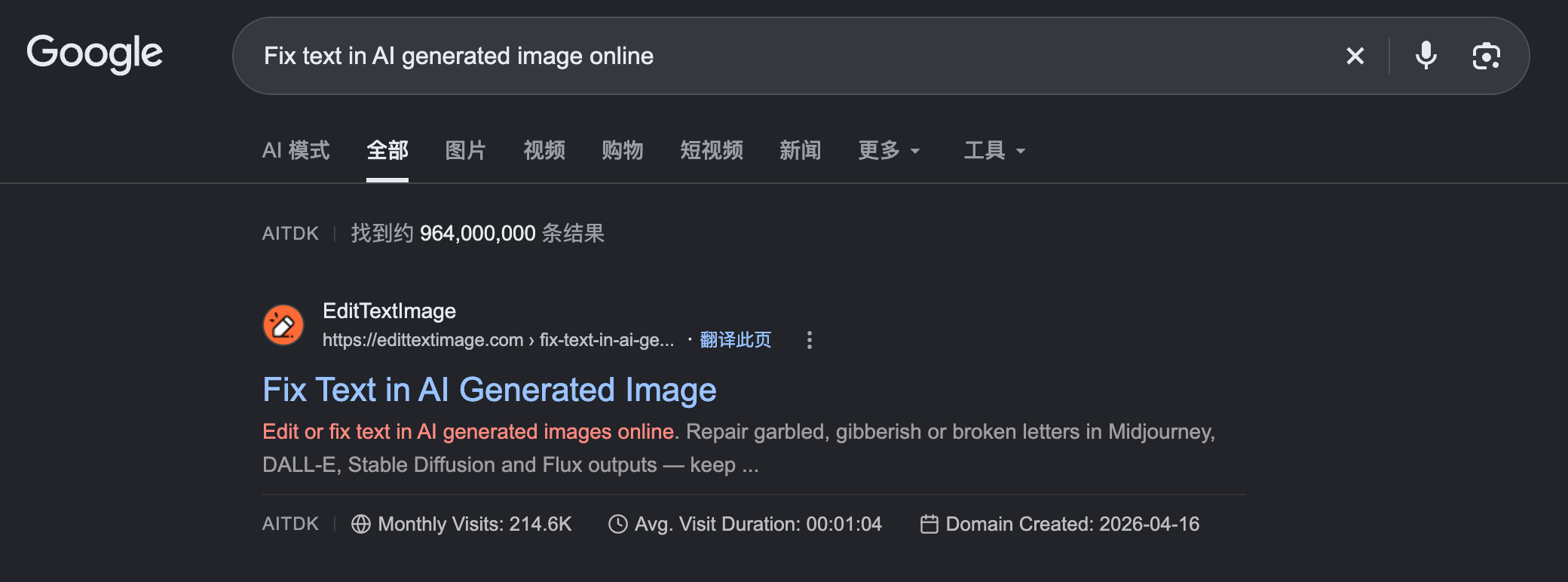Click the 'Avg. Visit Duration: 00:01:04' text
The image size is (1568, 582).
[758, 524]
